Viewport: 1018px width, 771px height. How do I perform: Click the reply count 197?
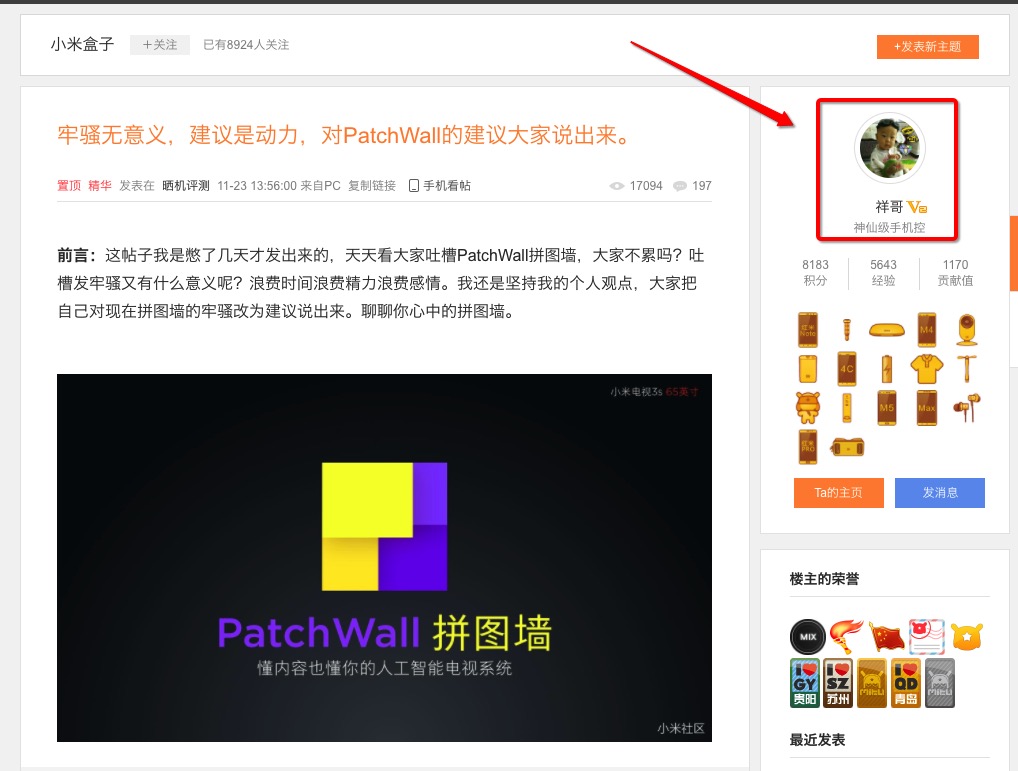(702, 186)
